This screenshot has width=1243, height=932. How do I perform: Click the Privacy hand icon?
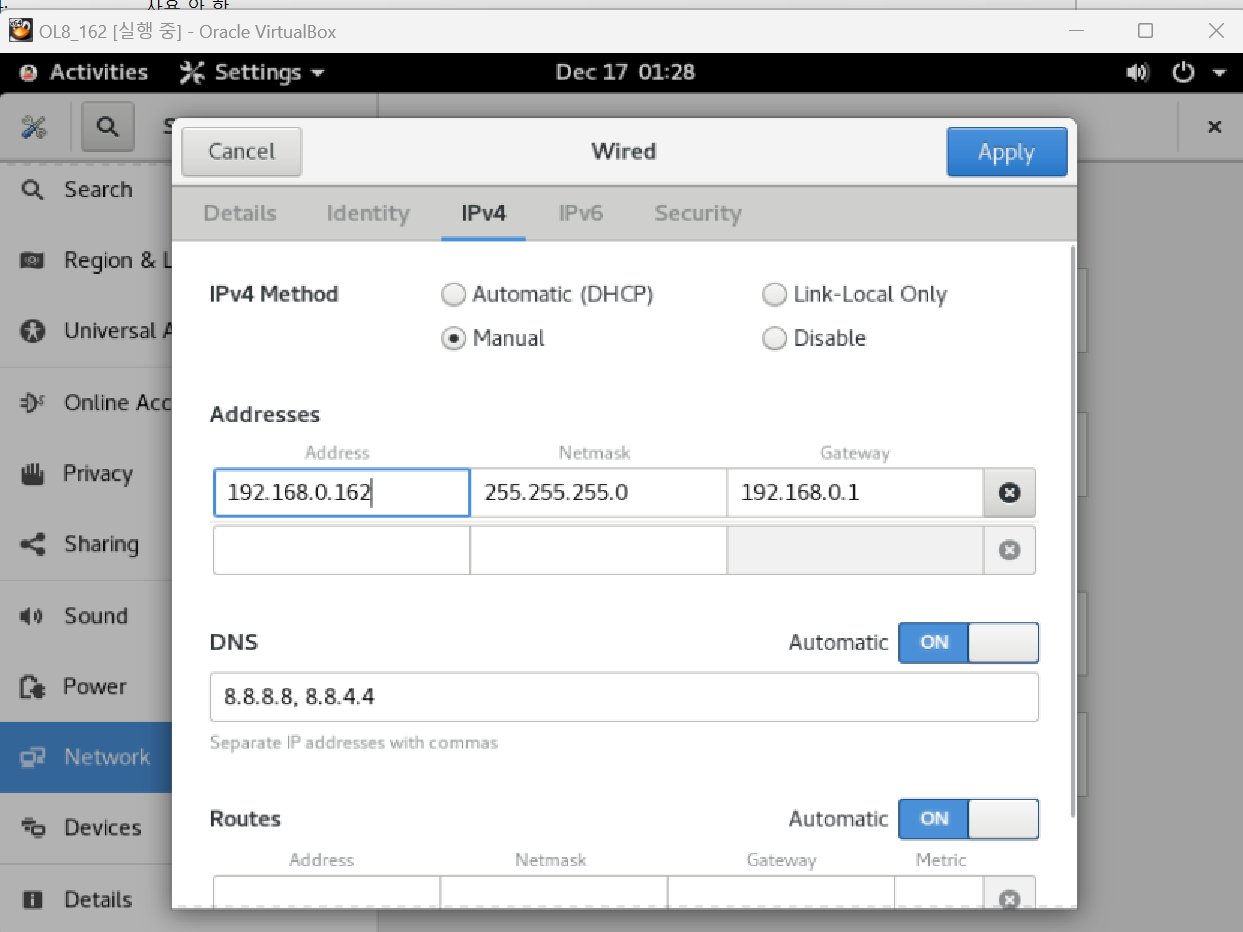coord(33,473)
